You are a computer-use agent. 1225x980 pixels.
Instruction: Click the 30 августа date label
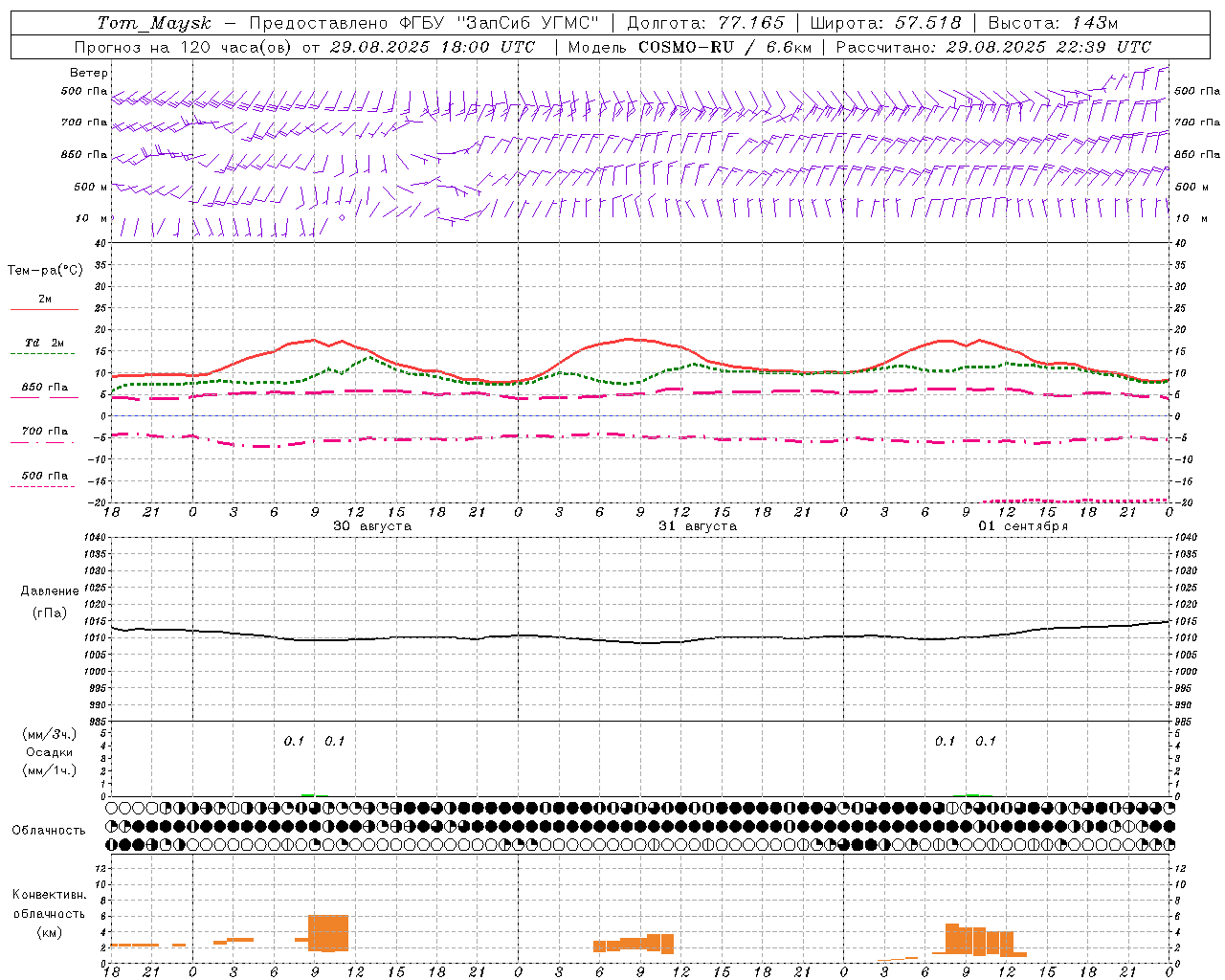click(372, 526)
